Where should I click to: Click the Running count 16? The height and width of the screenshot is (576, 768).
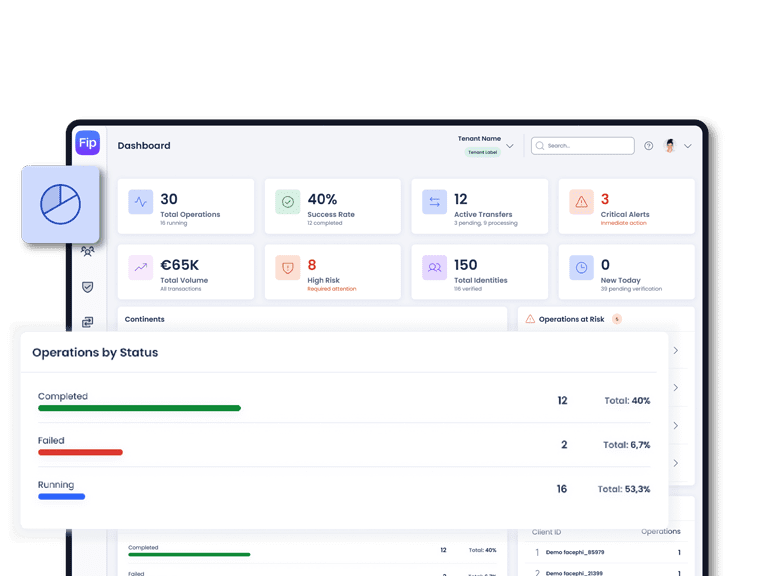click(x=562, y=489)
